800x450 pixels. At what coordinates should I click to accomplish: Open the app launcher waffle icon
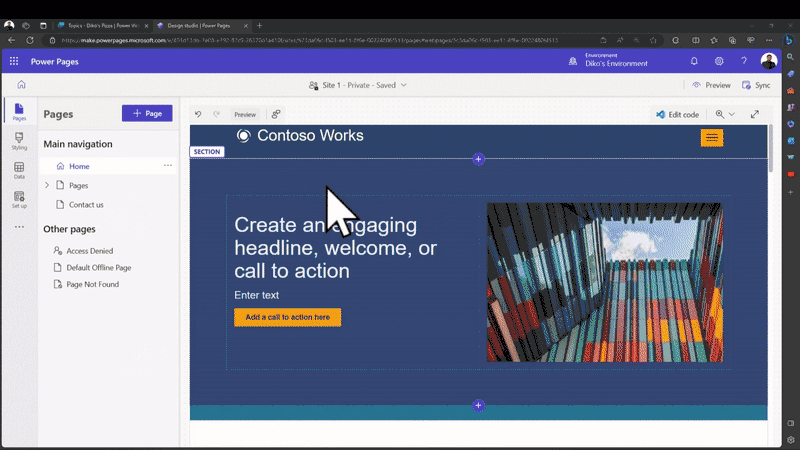click(14, 61)
